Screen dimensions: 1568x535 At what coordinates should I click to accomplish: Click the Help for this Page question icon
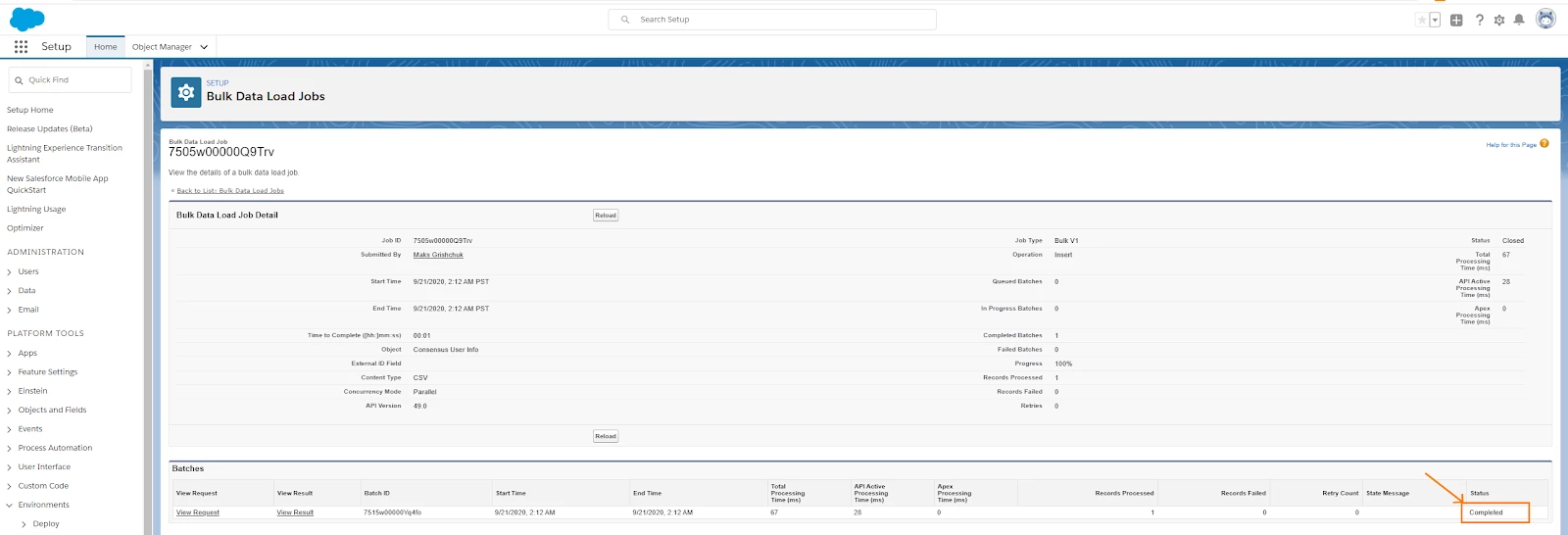click(x=1544, y=144)
